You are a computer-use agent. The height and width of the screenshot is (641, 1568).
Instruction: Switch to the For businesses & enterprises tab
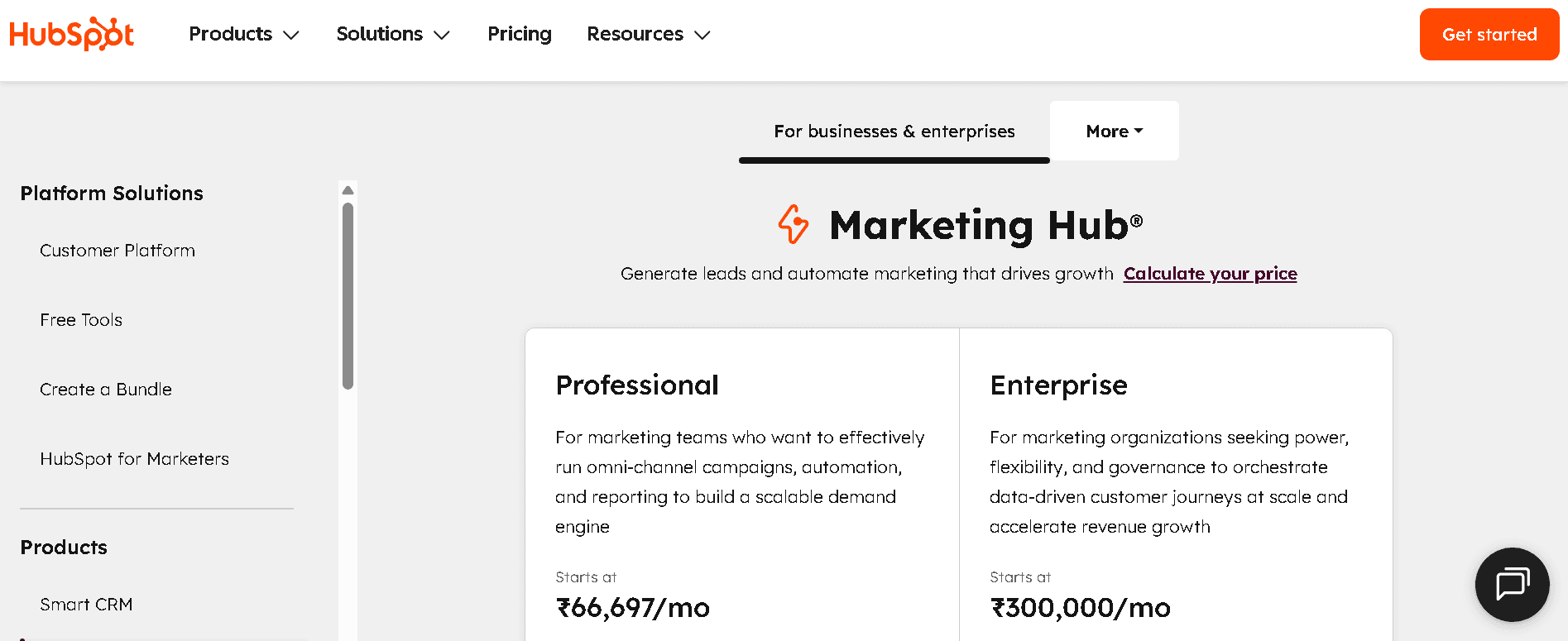(894, 131)
